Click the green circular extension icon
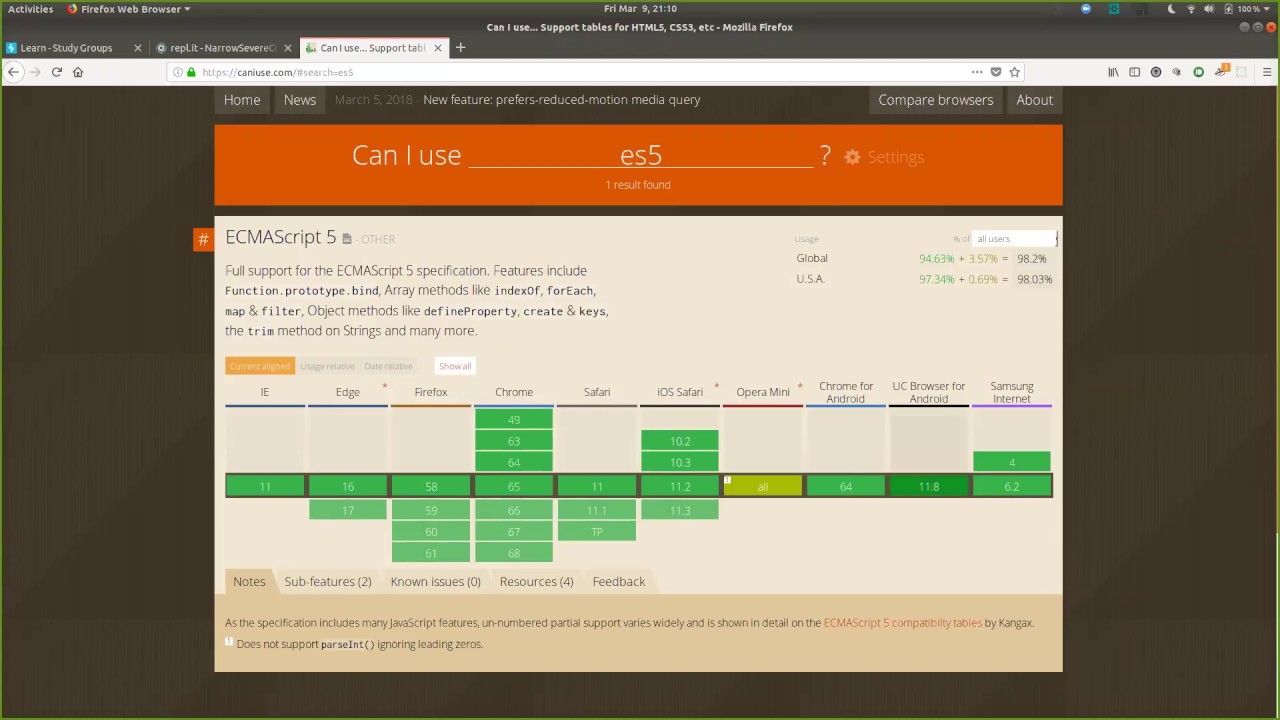 [x=1198, y=72]
